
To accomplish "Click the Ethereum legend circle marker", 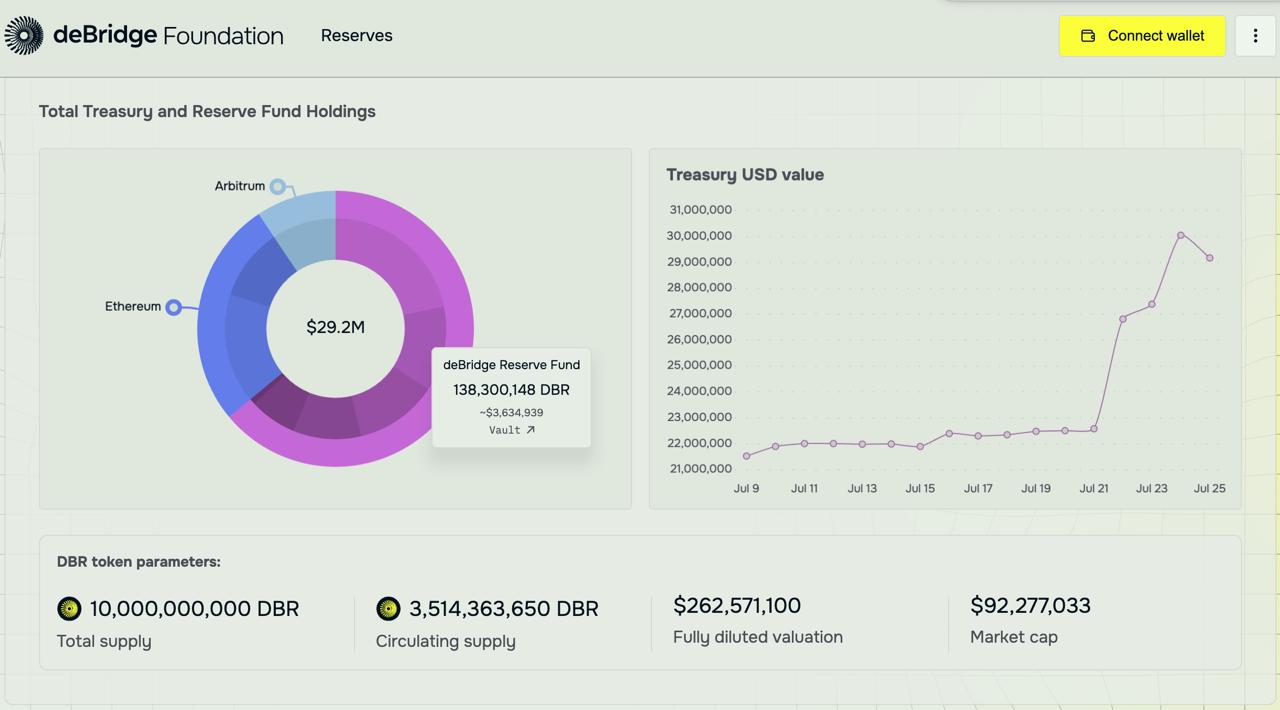I will click(174, 307).
